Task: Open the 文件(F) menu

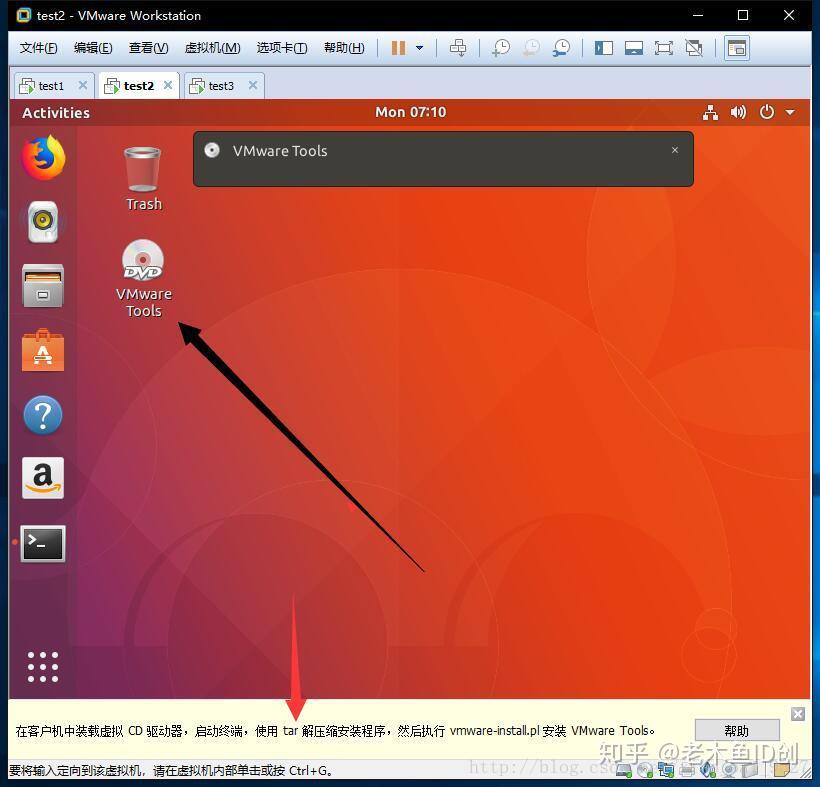Action: click(x=38, y=48)
